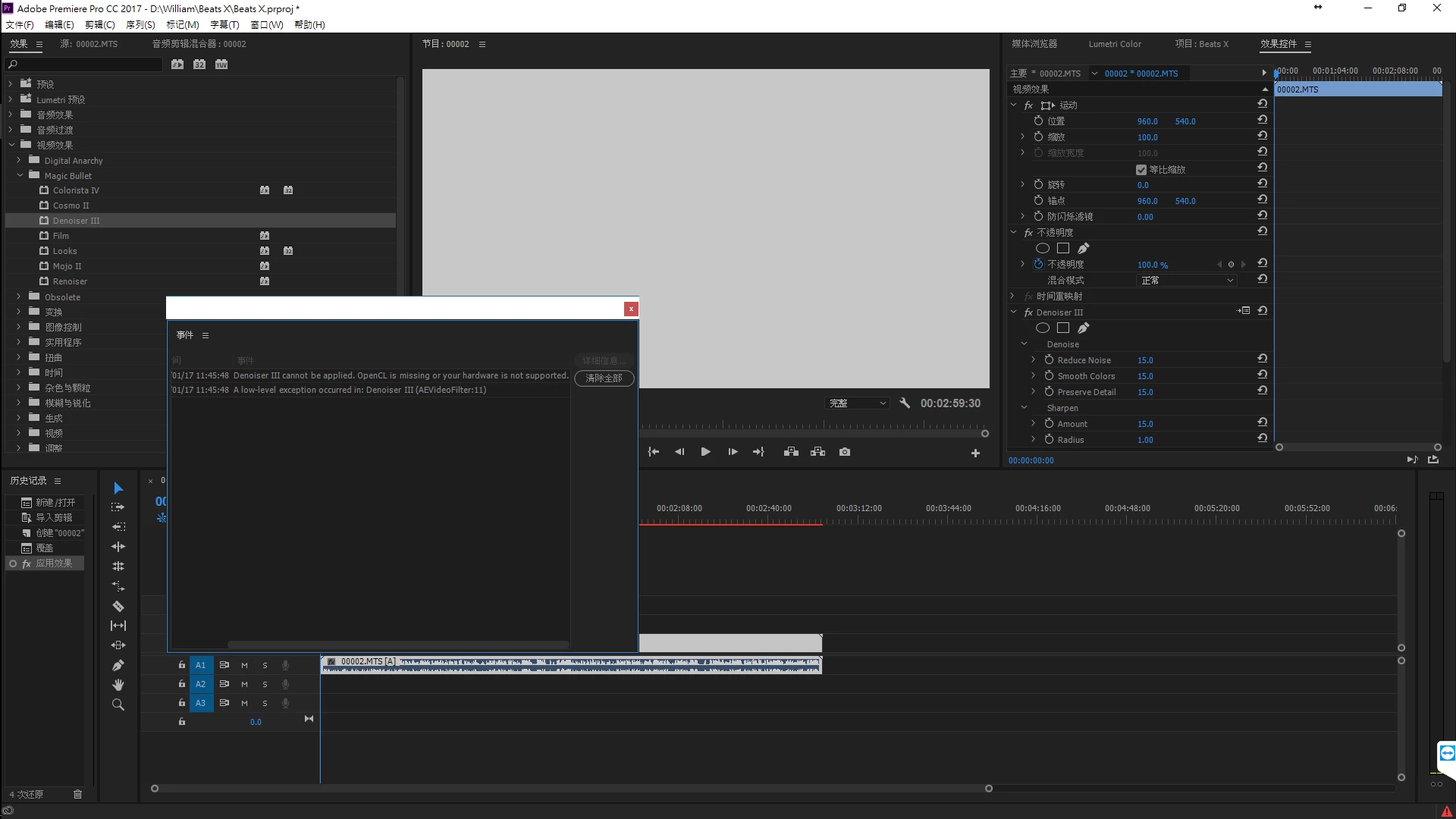
Task: Select Denoiser III in effects list
Action: point(76,221)
